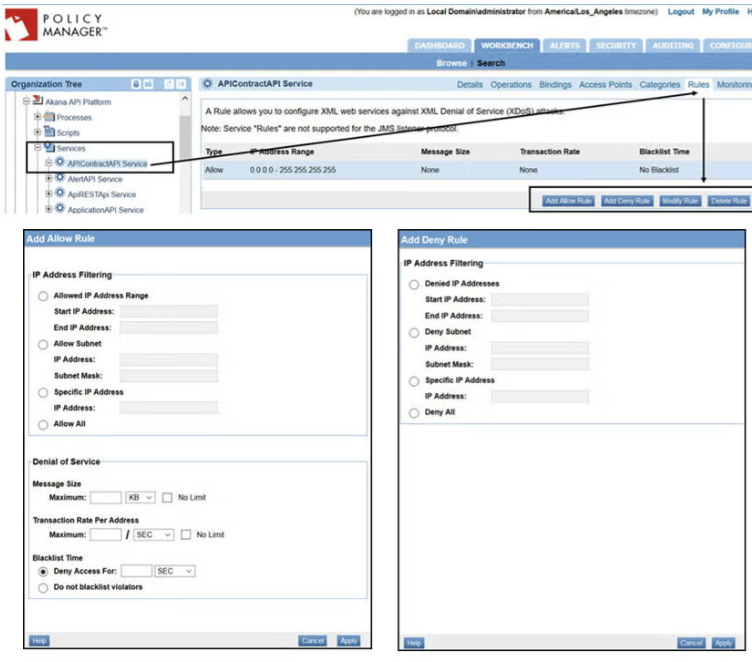Select the Deny Subnet radio option
752x662 pixels.
[x=414, y=333]
